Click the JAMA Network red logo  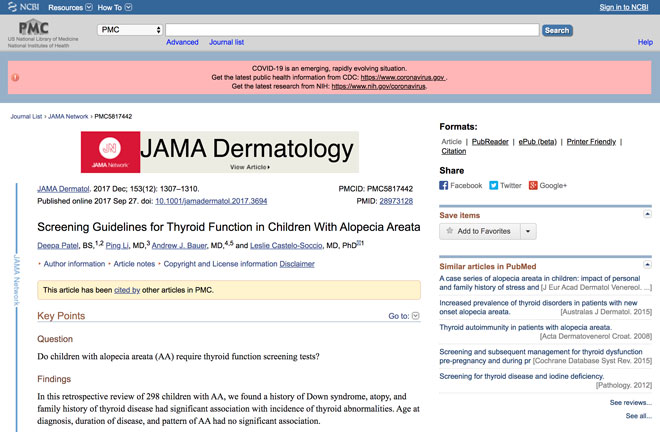click(x=110, y=152)
